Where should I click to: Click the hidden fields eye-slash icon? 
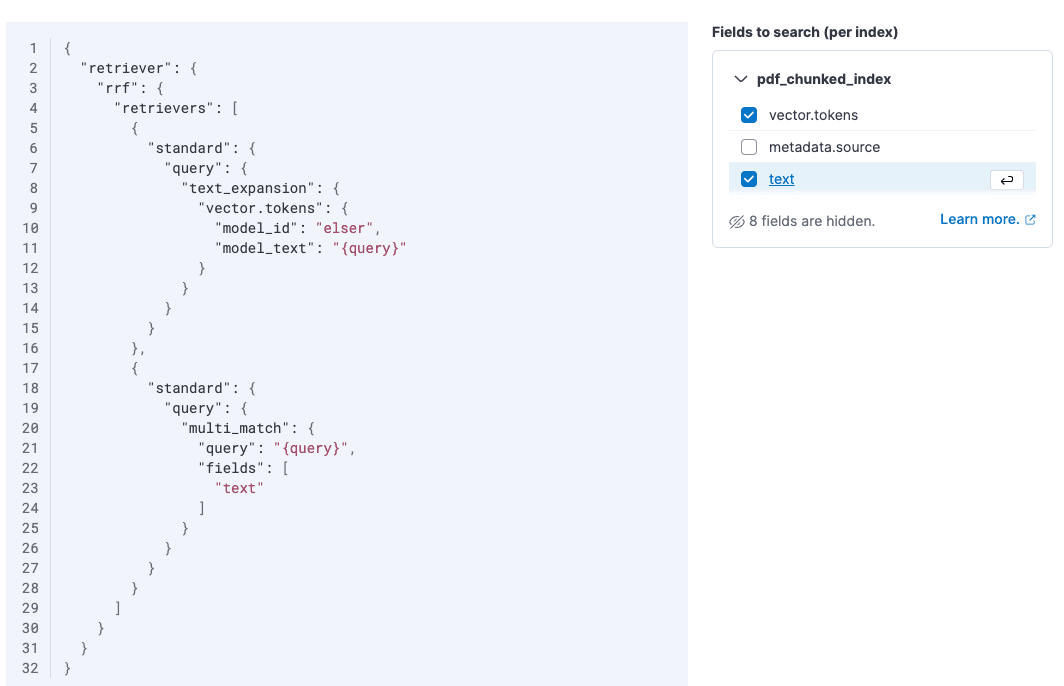pyautogui.click(x=737, y=222)
